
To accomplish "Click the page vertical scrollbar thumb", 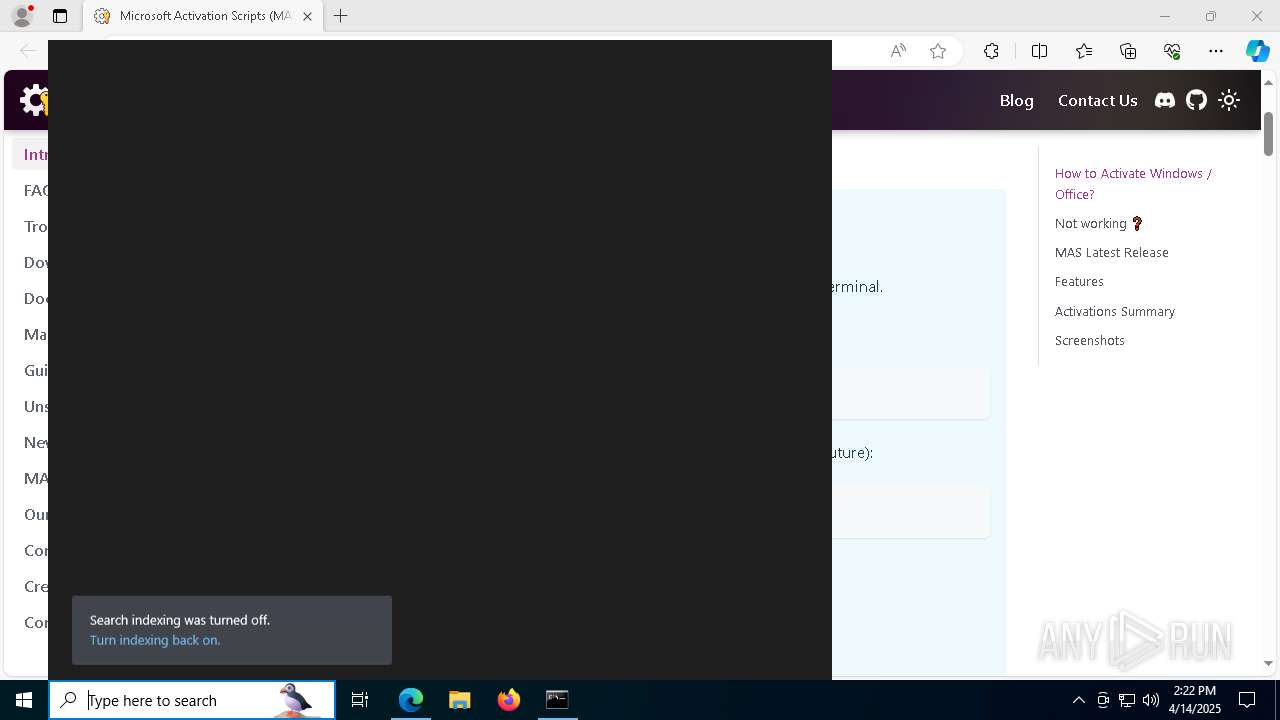I will click(1268, 133).
